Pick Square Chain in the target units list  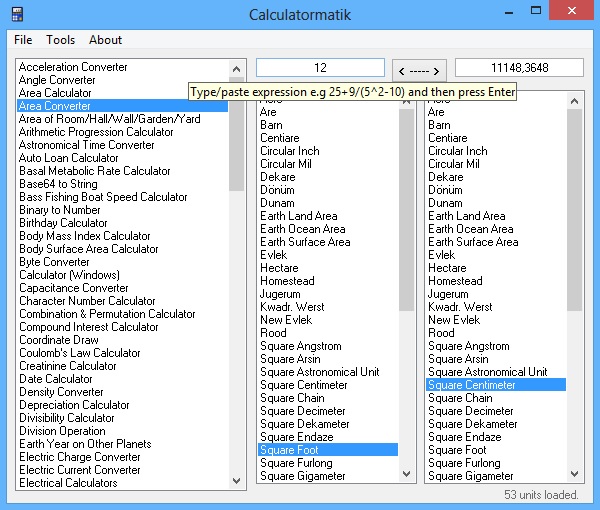460,398
